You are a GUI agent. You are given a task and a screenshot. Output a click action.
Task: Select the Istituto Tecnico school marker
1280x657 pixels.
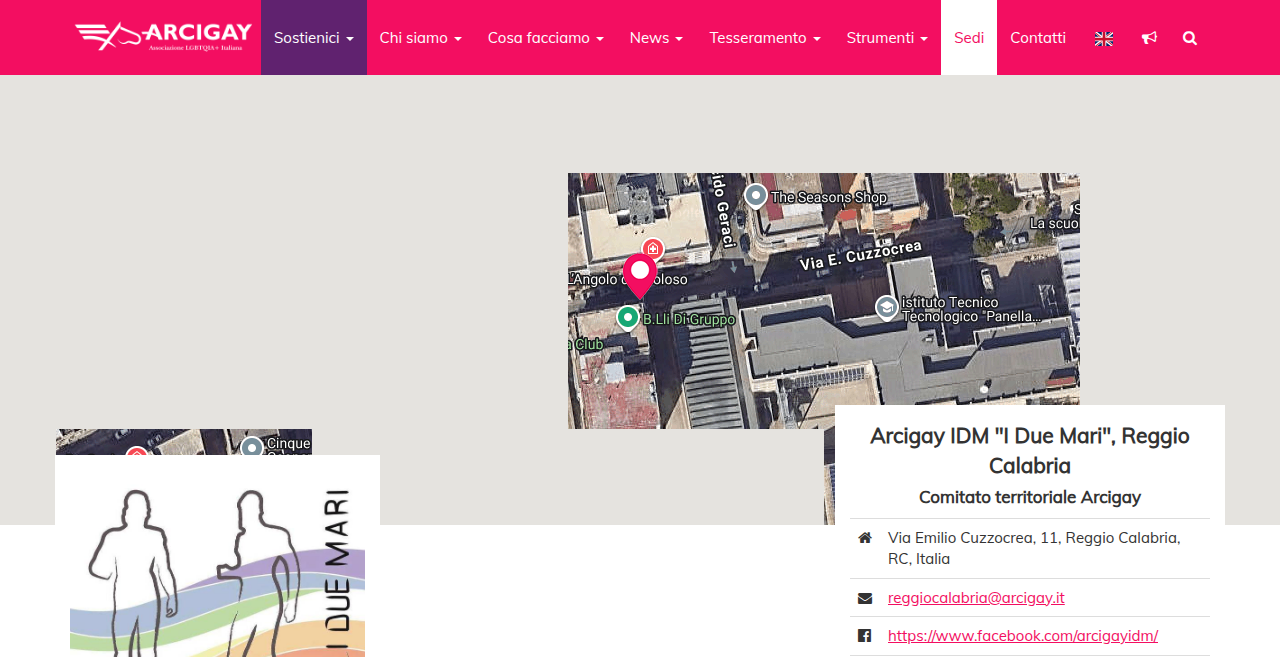886,307
